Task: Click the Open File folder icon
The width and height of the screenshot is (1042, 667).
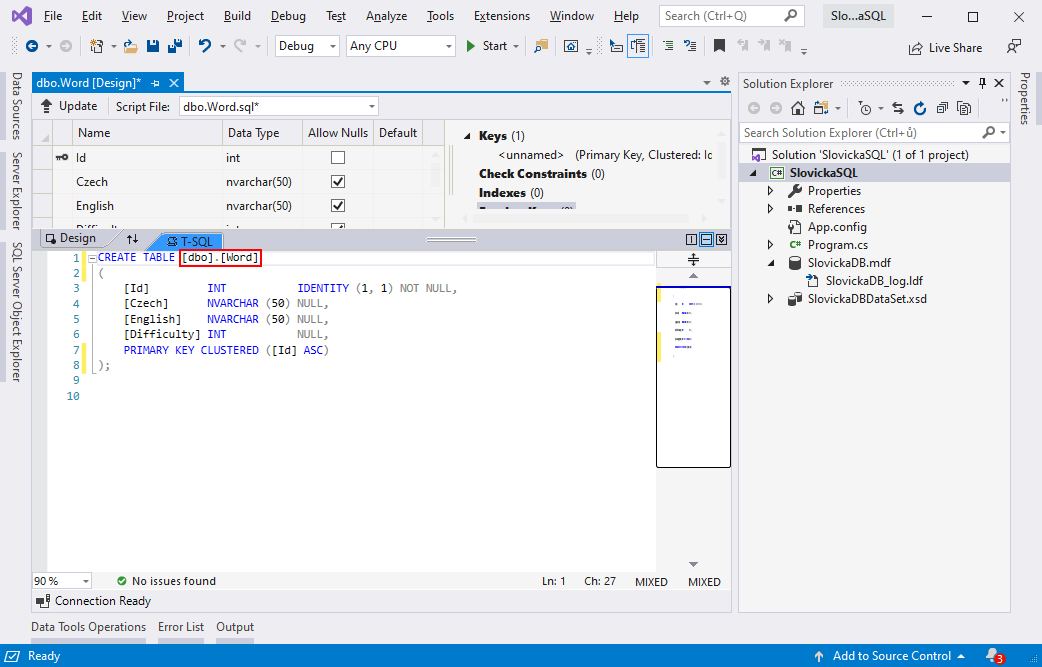Action: [x=131, y=46]
